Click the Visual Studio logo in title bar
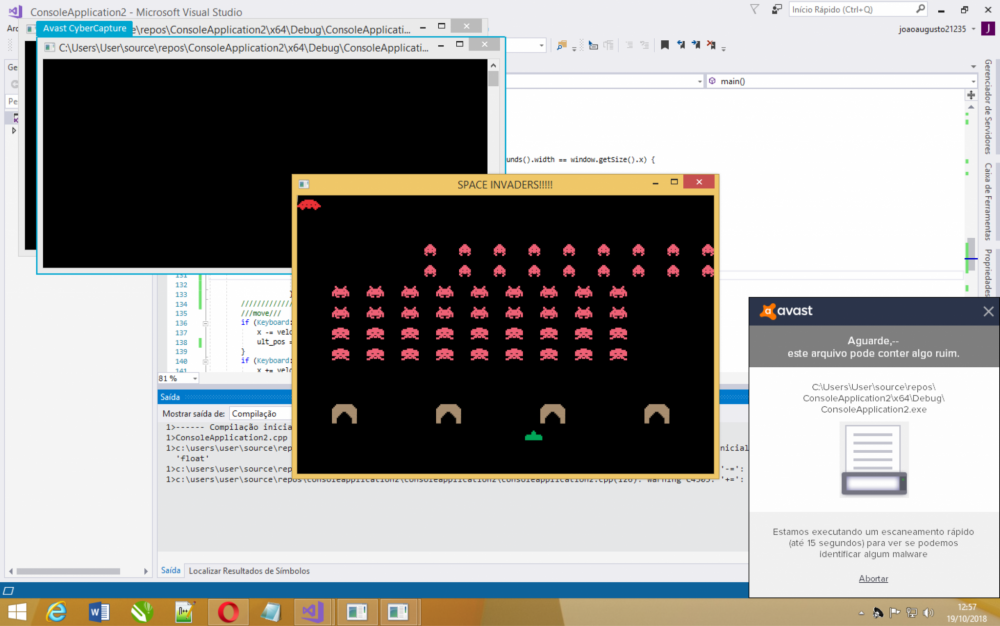Screen dimensions: 1000x626 point(15,11)
